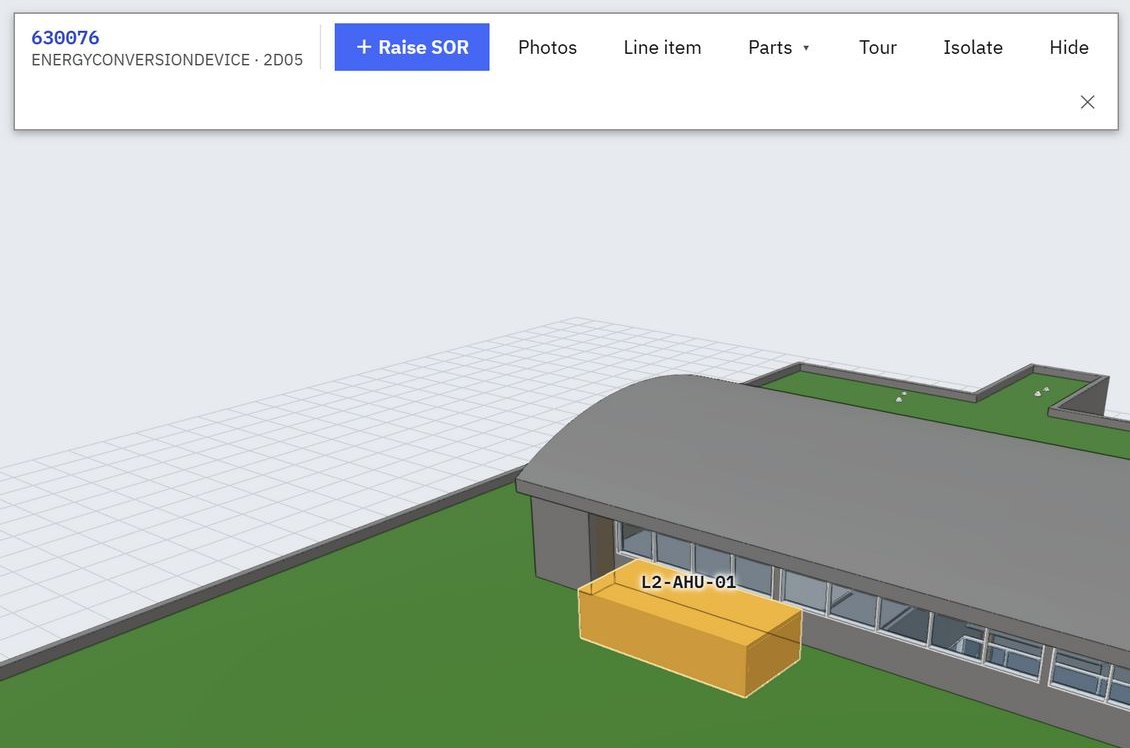The height and width of the screenshot is (748, 1130).
Task: Click the ENERGYCONVERSIONDEVICE · 2D05 subtitle
Action: 167,60
